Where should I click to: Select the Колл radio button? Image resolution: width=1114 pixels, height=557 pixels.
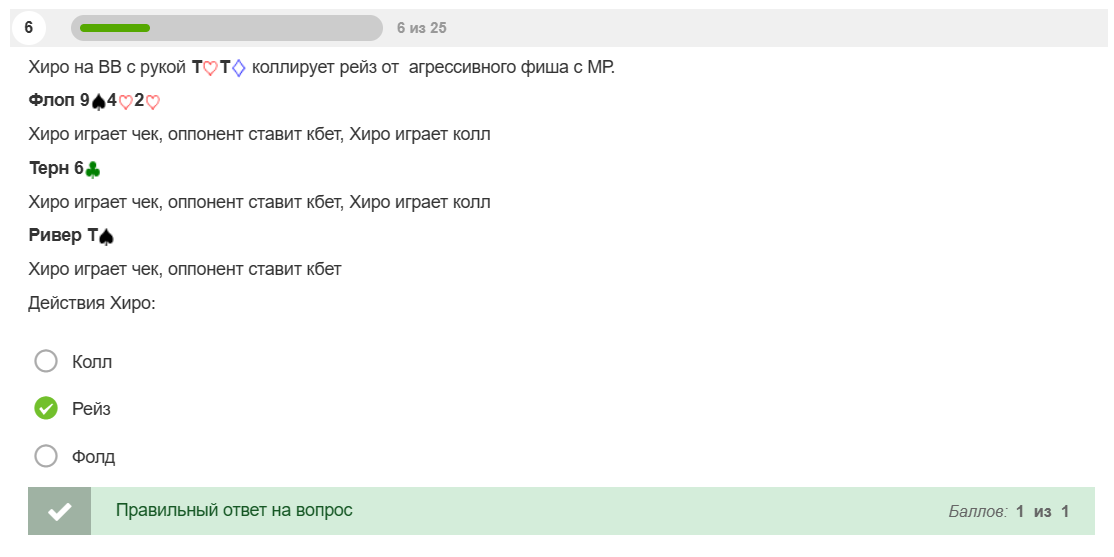click(46, 362)
